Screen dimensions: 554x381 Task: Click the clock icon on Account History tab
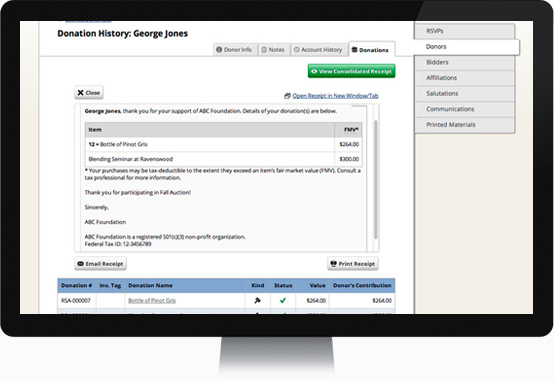click(297, 50)
